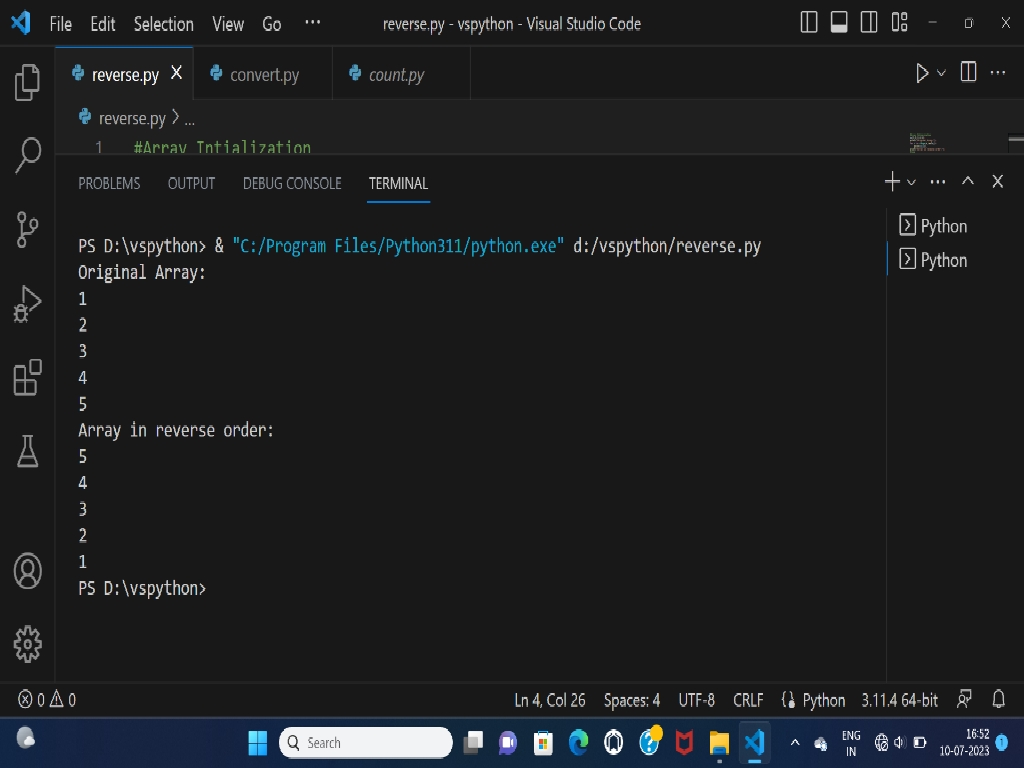Viewport: 1024px width, 768px height.
Task: Switch to the PROBLEMS panel tab
Action: pos(109,184)
